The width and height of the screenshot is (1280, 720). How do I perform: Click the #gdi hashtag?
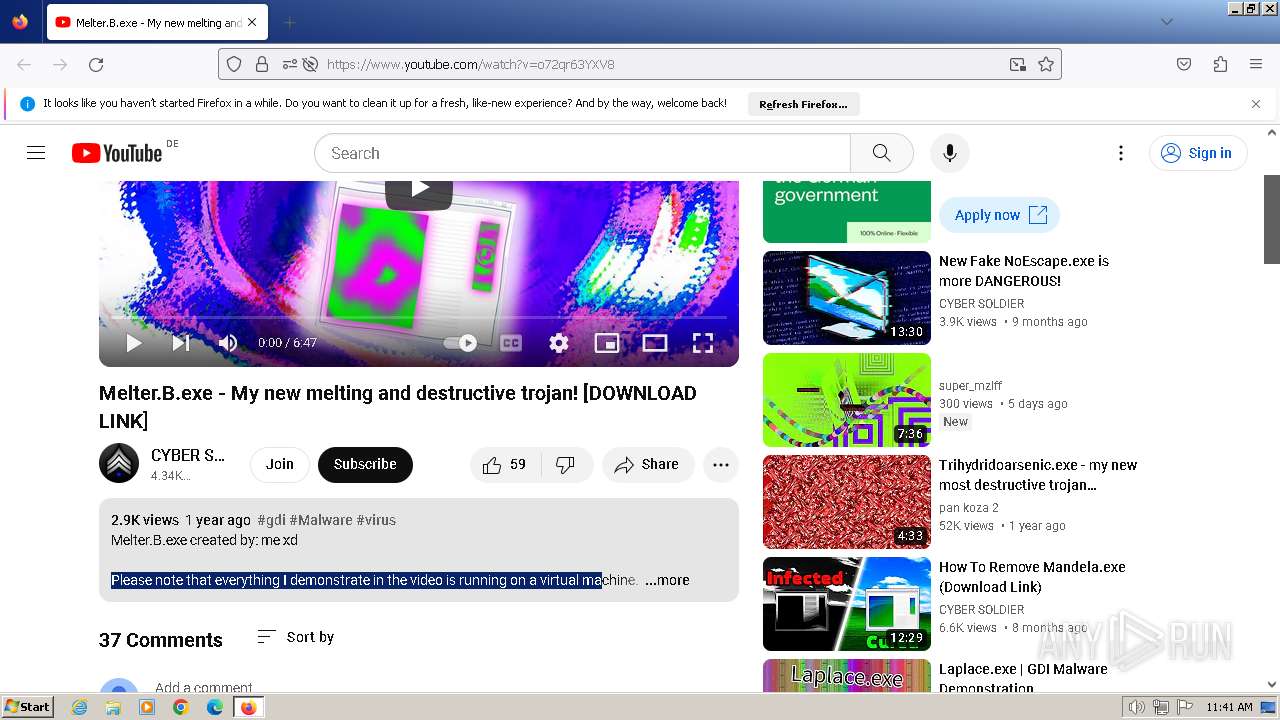click(271, 520)
